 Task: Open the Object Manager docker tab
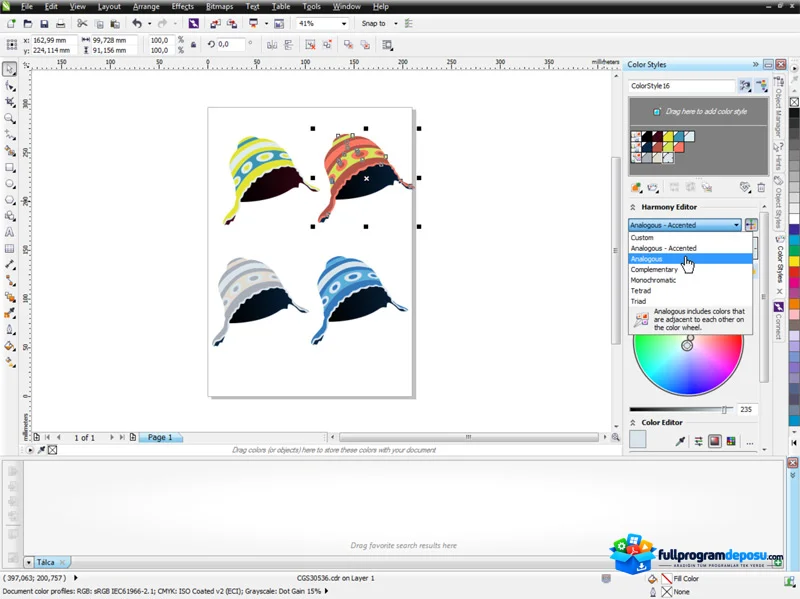coord(779,107)
